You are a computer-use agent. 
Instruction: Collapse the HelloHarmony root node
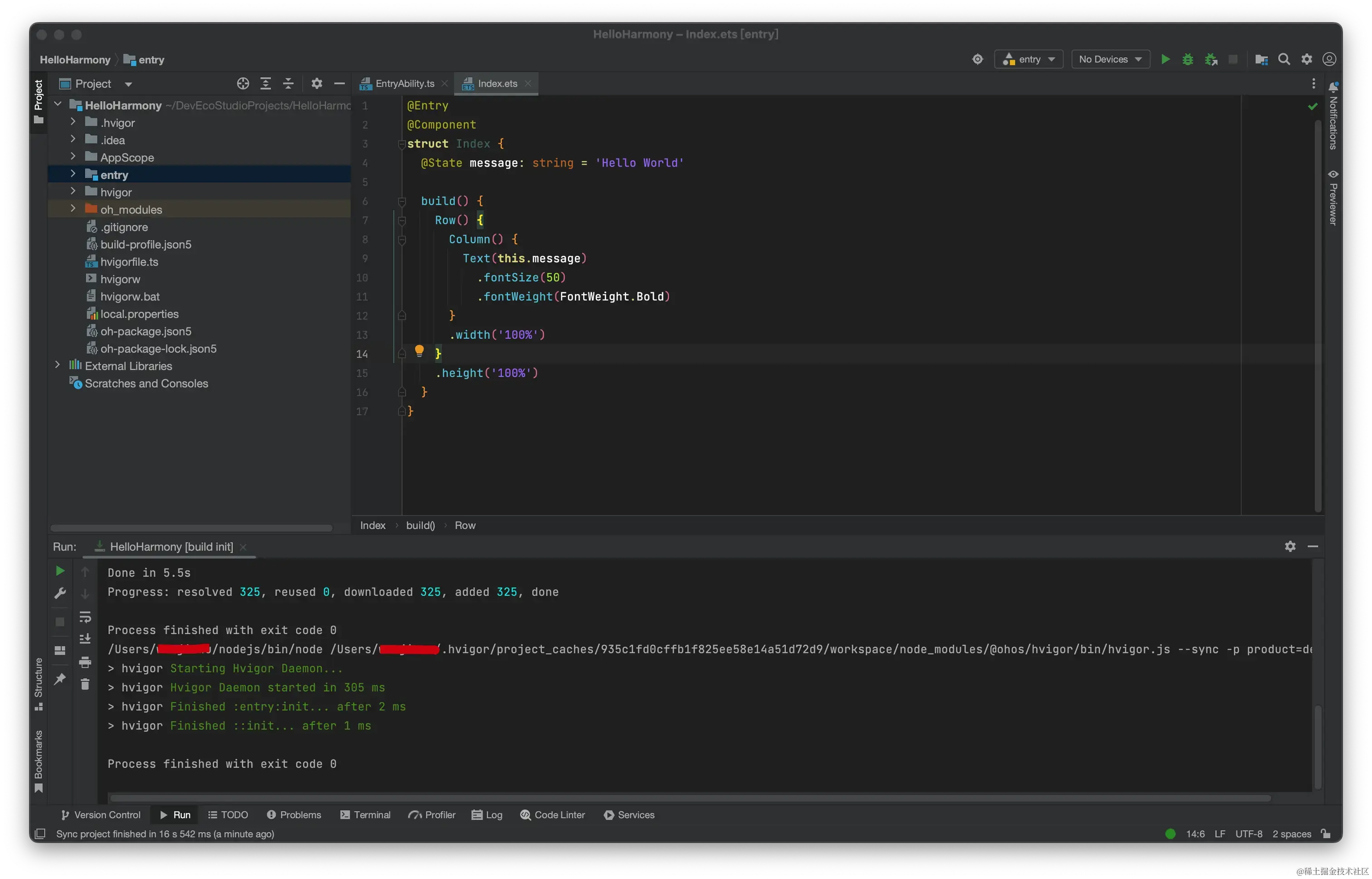(x=58, y=104)
